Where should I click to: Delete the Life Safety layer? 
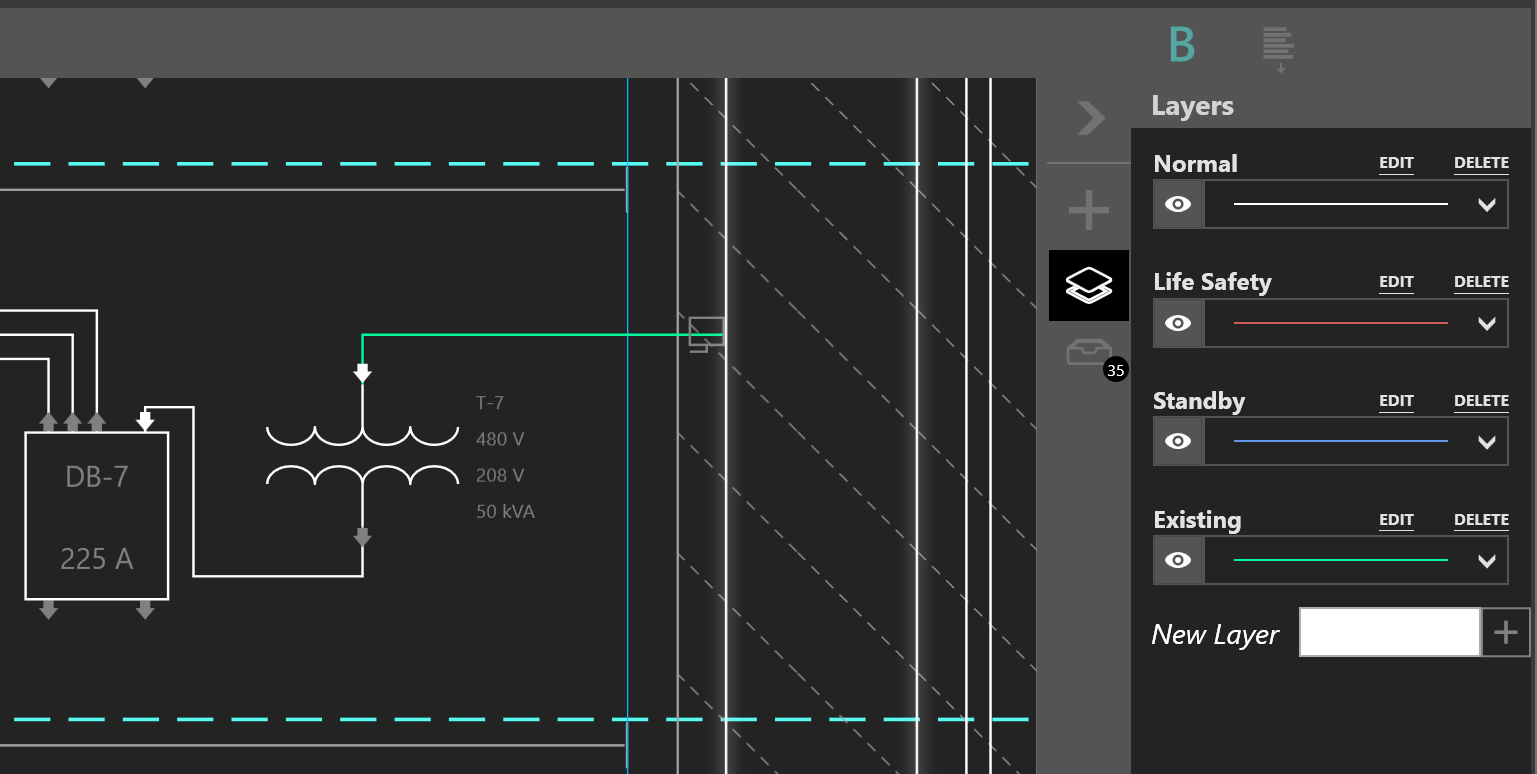tap(1481, 283)
